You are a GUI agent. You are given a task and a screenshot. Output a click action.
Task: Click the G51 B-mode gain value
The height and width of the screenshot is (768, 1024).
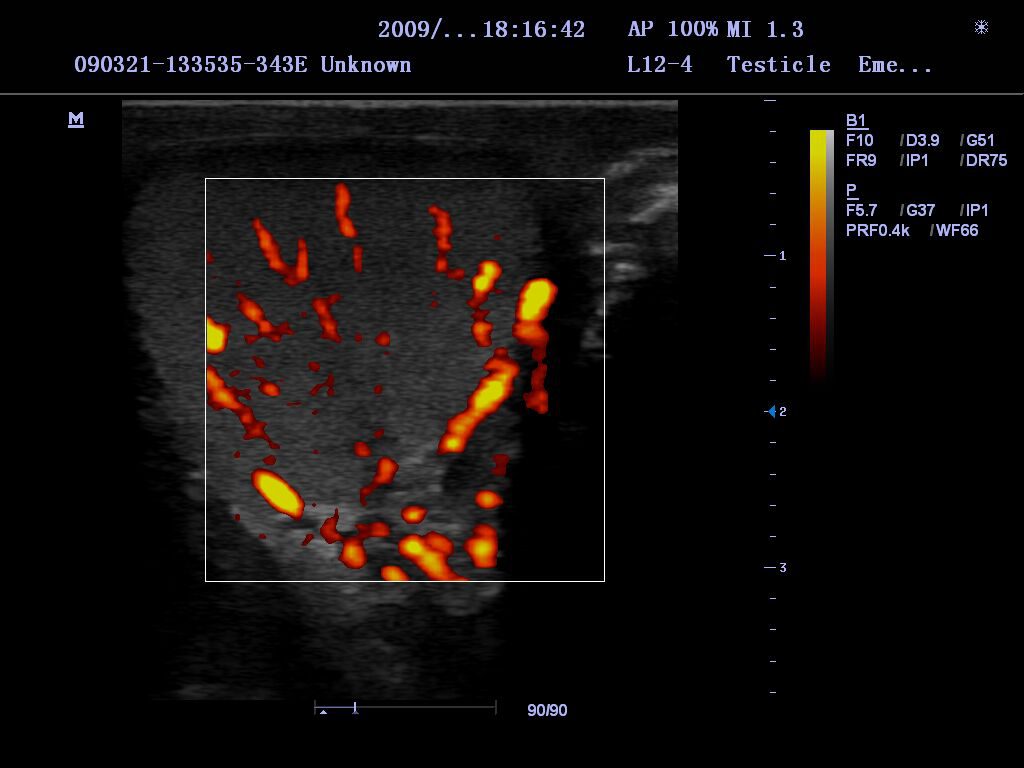980,141
